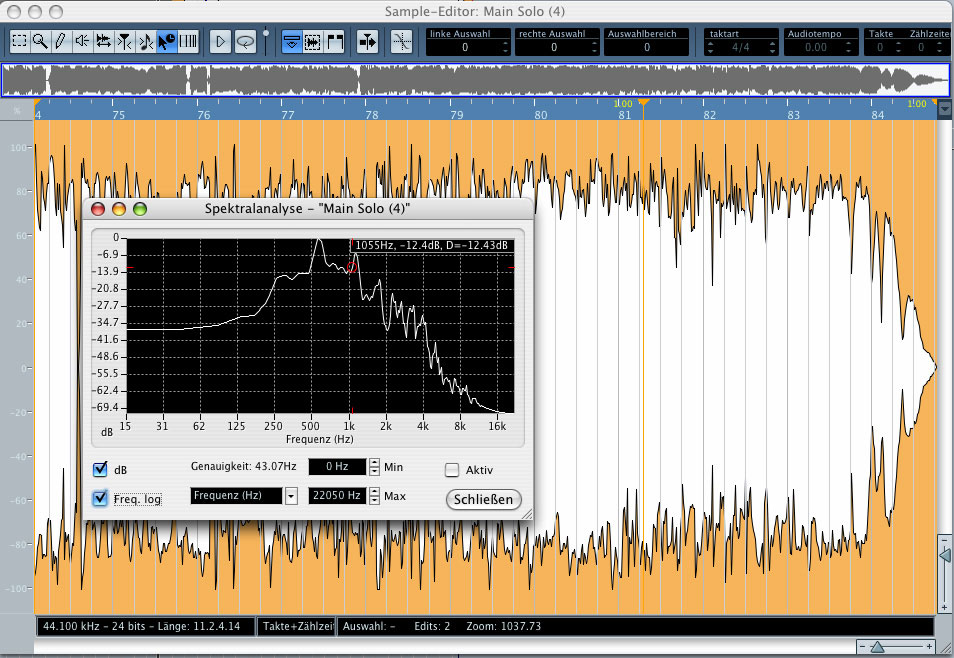Click the ruler dropdown arrow at right

point(943,109)
